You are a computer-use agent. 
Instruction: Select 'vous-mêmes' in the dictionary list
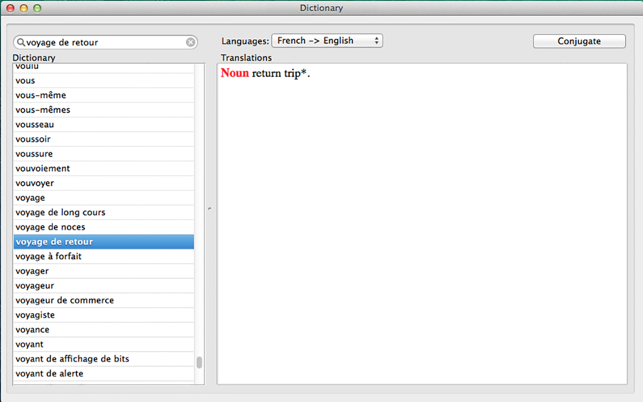[x=104, y=110]
